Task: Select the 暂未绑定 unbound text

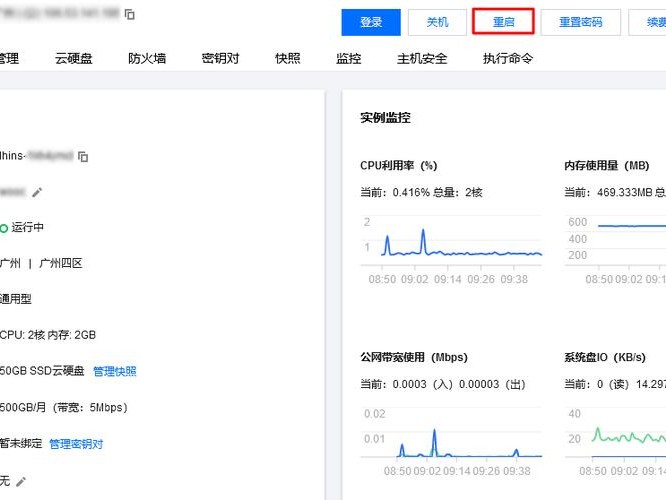Action: (x=21, y=444)
